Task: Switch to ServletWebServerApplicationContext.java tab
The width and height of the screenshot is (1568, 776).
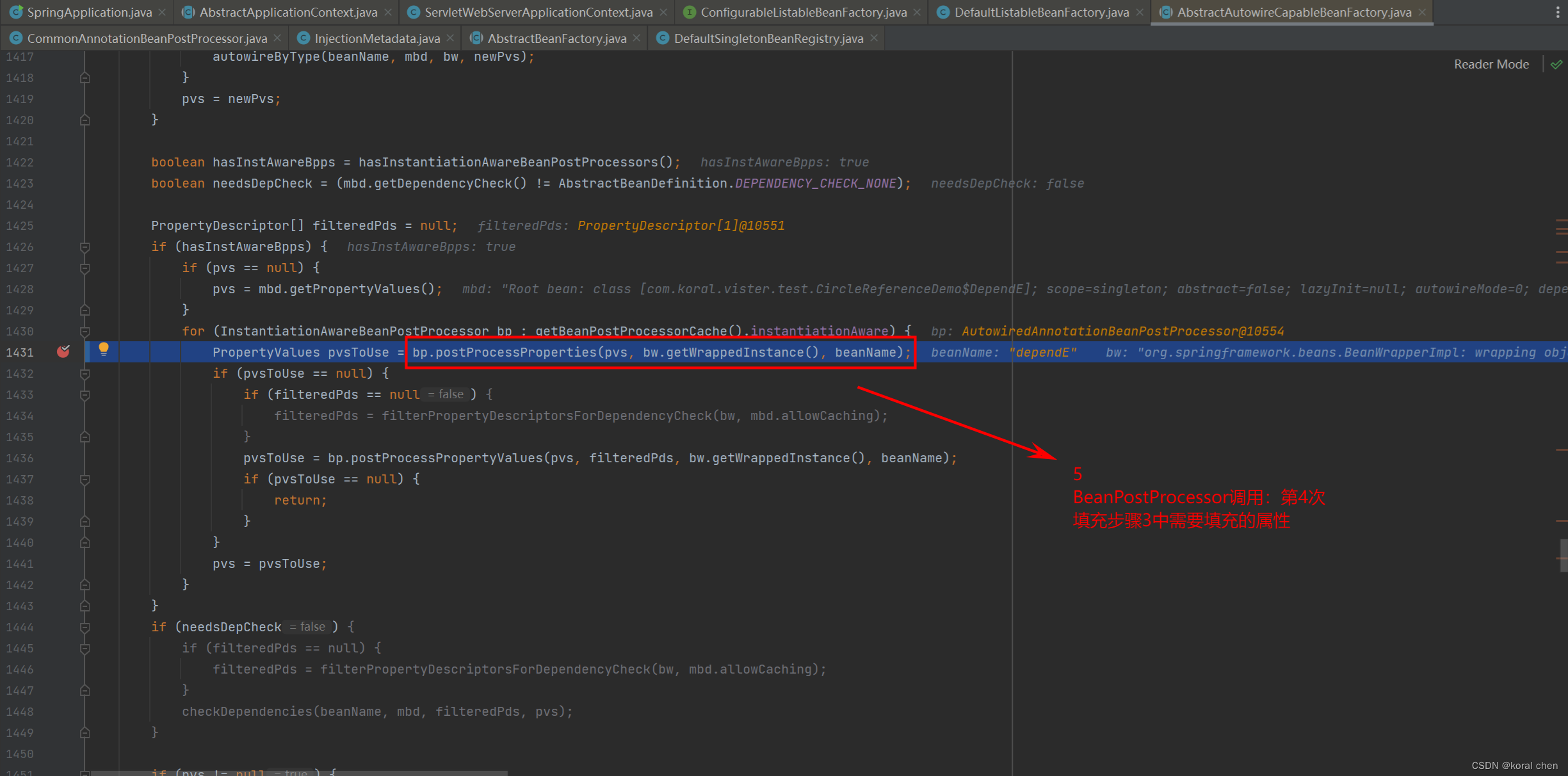Action: pos(538,12)
